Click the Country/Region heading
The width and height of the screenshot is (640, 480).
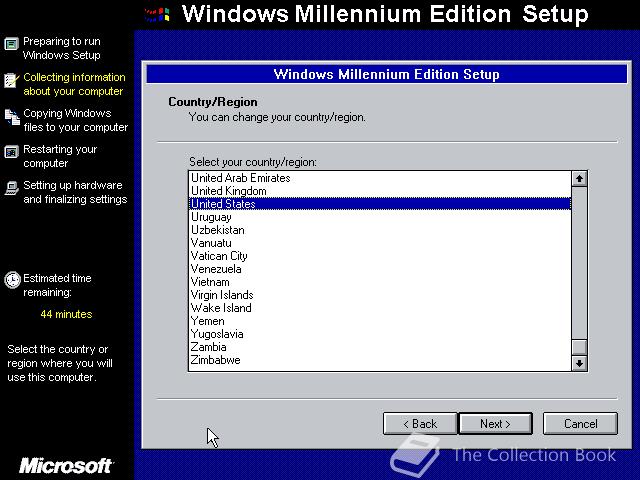coord(213,102)
